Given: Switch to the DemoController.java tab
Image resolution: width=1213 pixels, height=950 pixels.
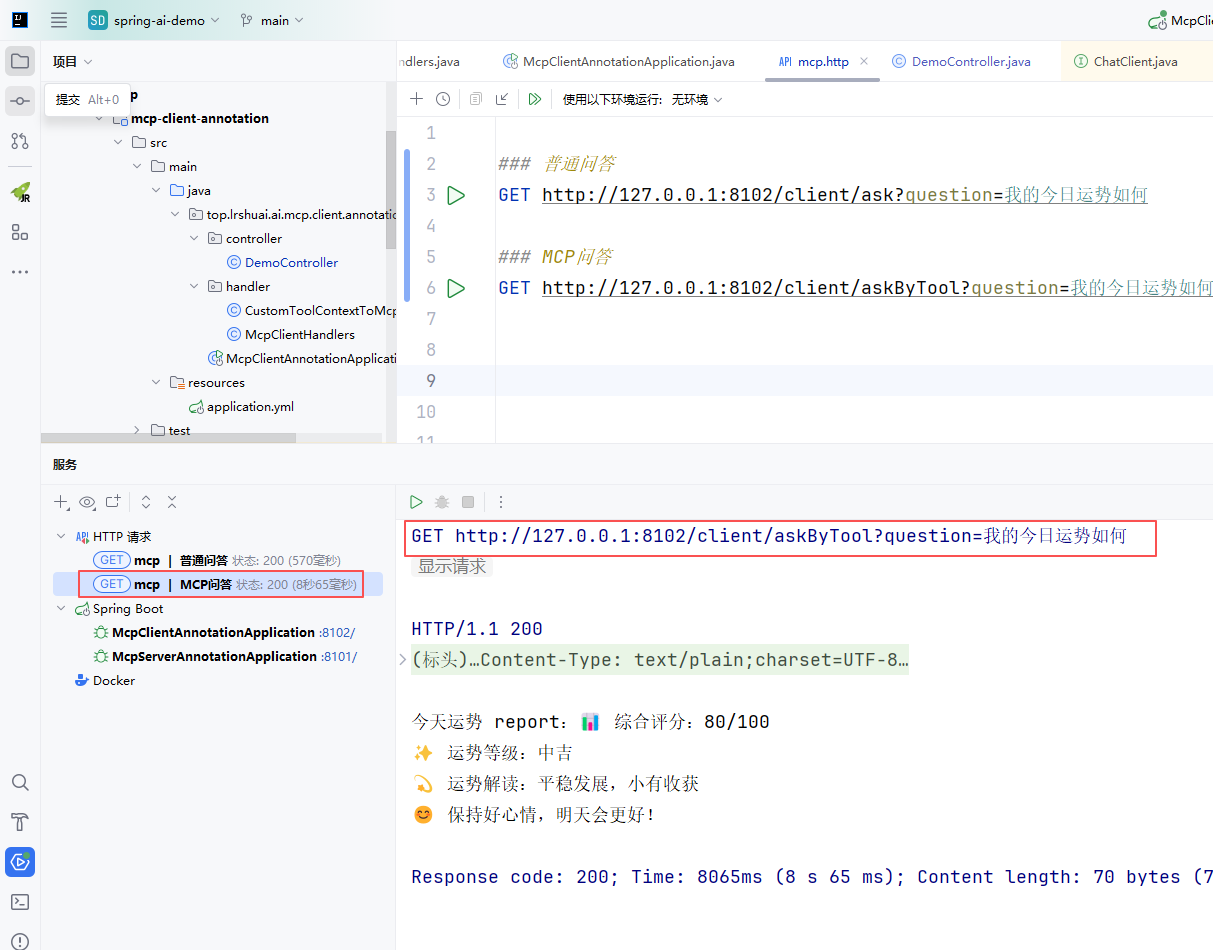Looking at the screenshot, I should [970, 62].
